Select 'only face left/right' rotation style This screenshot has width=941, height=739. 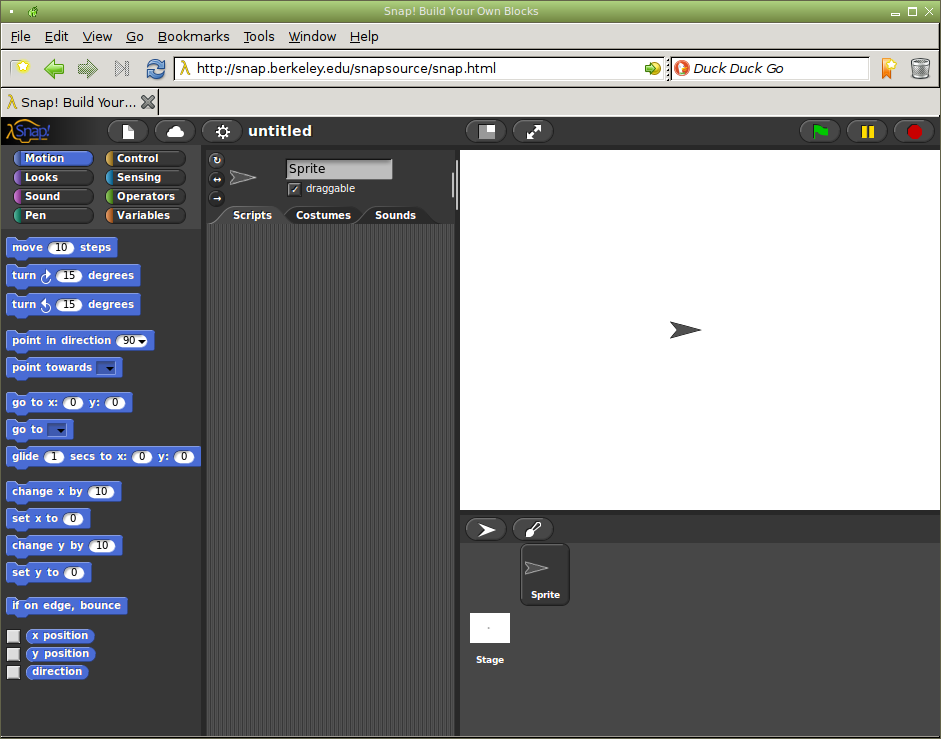[x=217, y=179]
